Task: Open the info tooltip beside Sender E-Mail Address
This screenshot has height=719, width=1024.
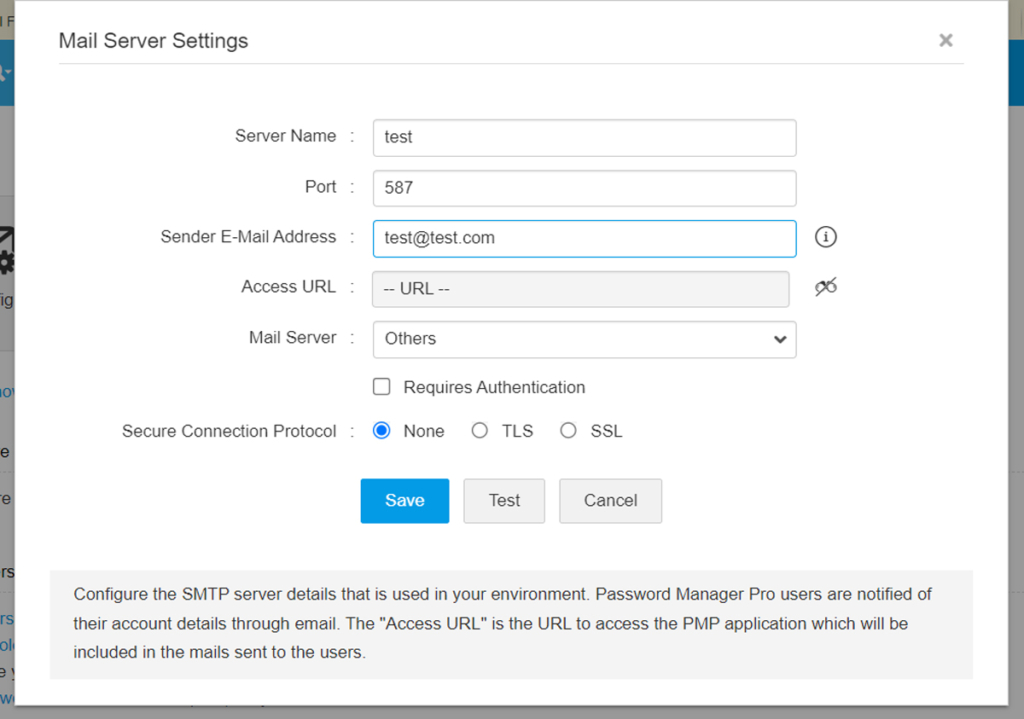Action: pyautogui.click(x=825, y=237)
